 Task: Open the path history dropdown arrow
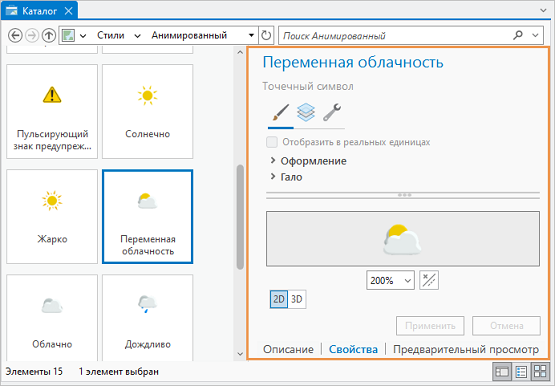tap(251, 35)
